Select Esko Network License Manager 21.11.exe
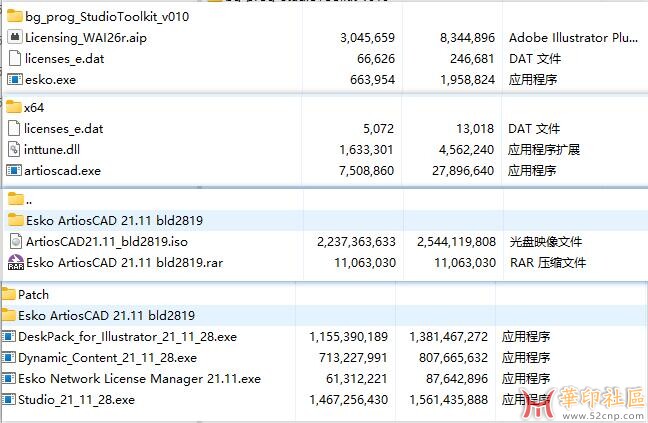The image size is (648, 423). tap(139, 379)
